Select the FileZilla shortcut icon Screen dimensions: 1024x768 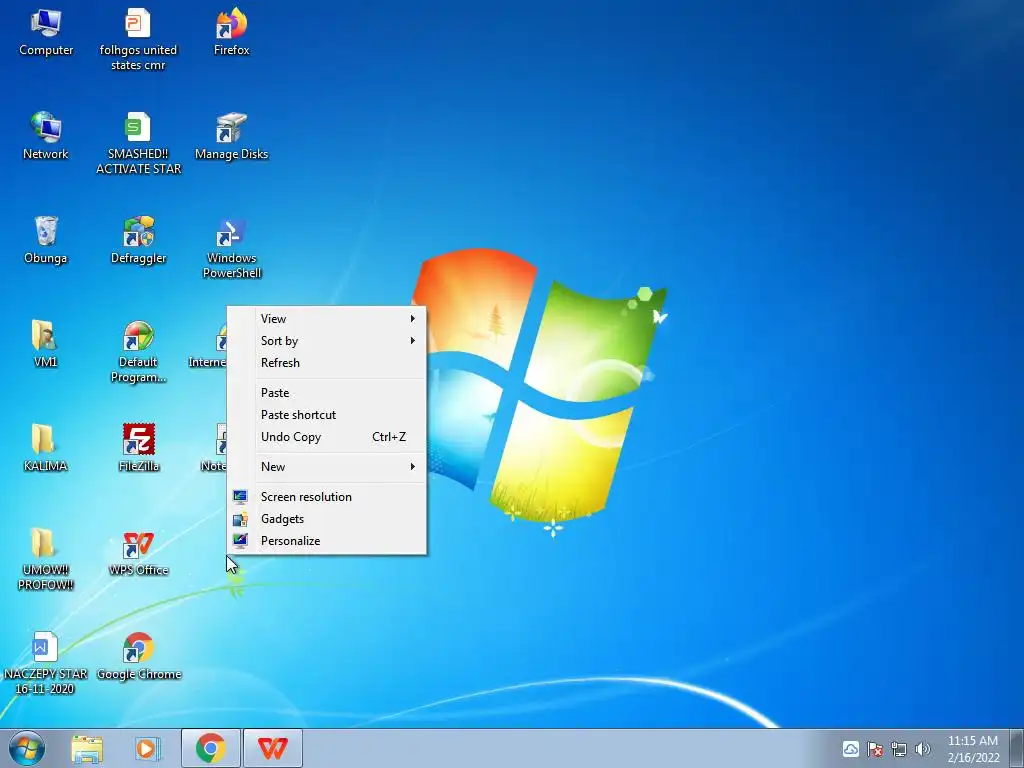(x=138, y=448)
